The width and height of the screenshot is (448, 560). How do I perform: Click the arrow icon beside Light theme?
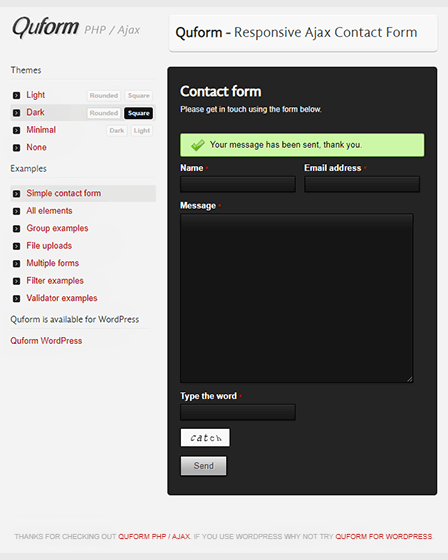(16, 95)
